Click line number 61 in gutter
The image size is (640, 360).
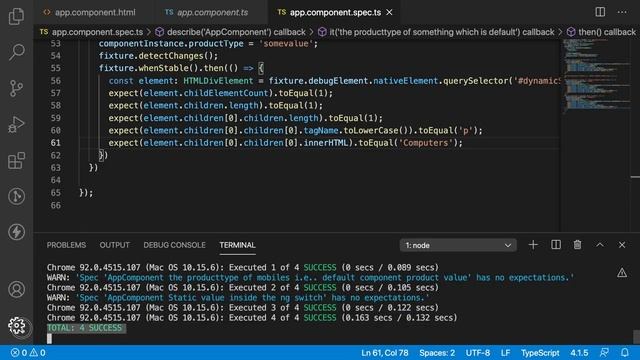[x=56, y=143]
